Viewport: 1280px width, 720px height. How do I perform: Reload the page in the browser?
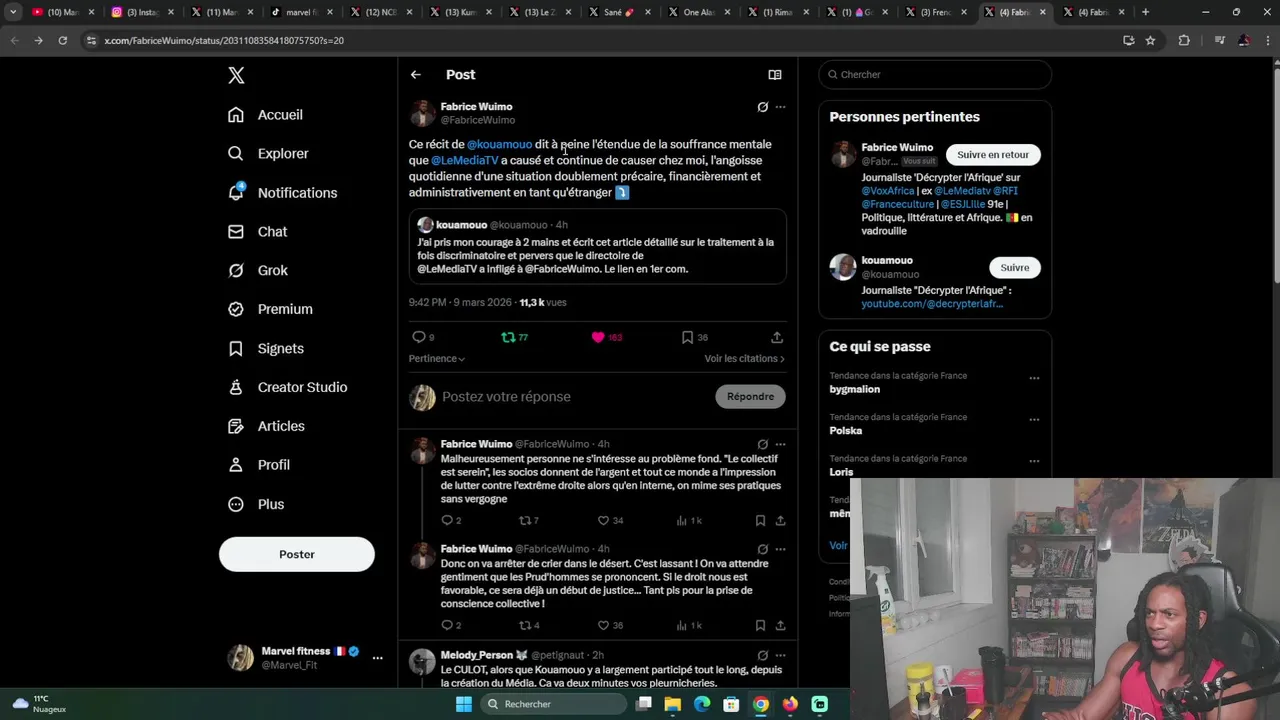(x=62, y=41)
